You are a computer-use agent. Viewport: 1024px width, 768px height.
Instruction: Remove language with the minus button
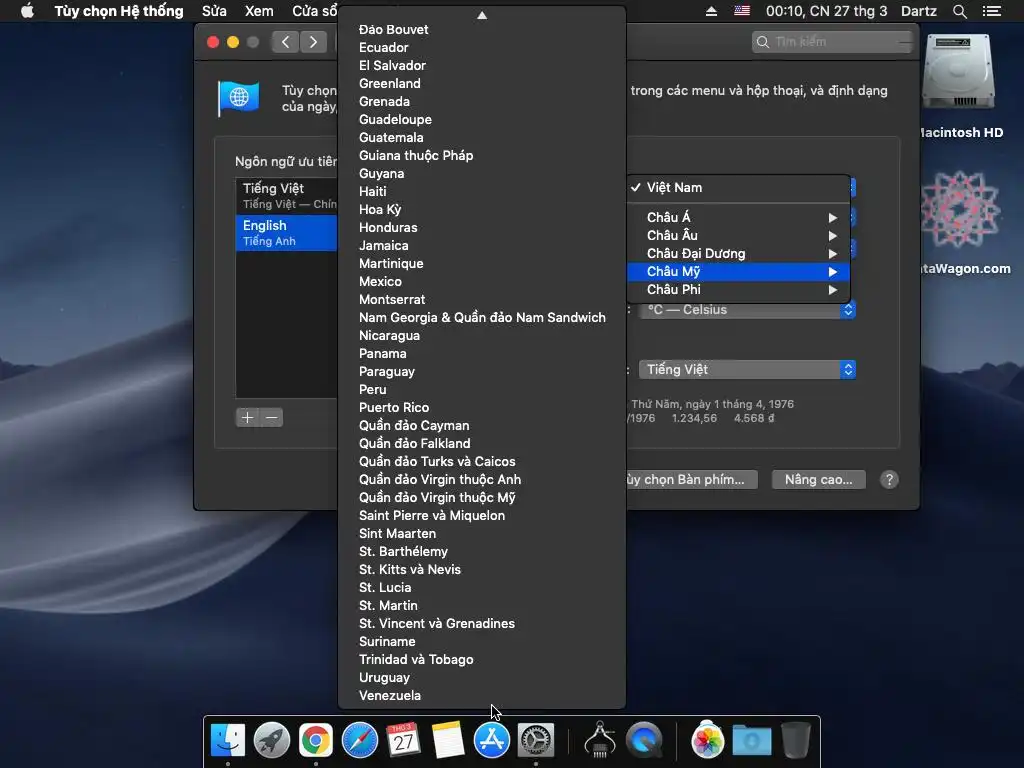click(x=272, y=417)
